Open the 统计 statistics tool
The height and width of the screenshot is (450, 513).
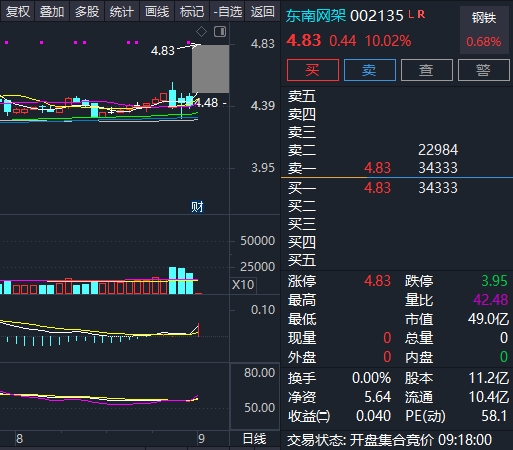(x=122, y=11)
